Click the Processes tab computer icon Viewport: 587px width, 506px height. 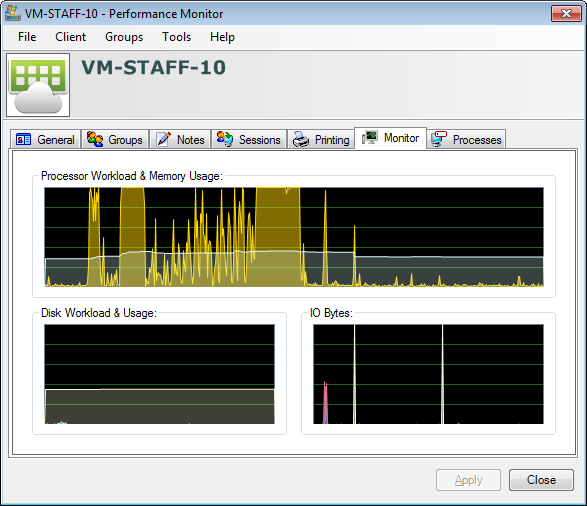pos(439,139)
